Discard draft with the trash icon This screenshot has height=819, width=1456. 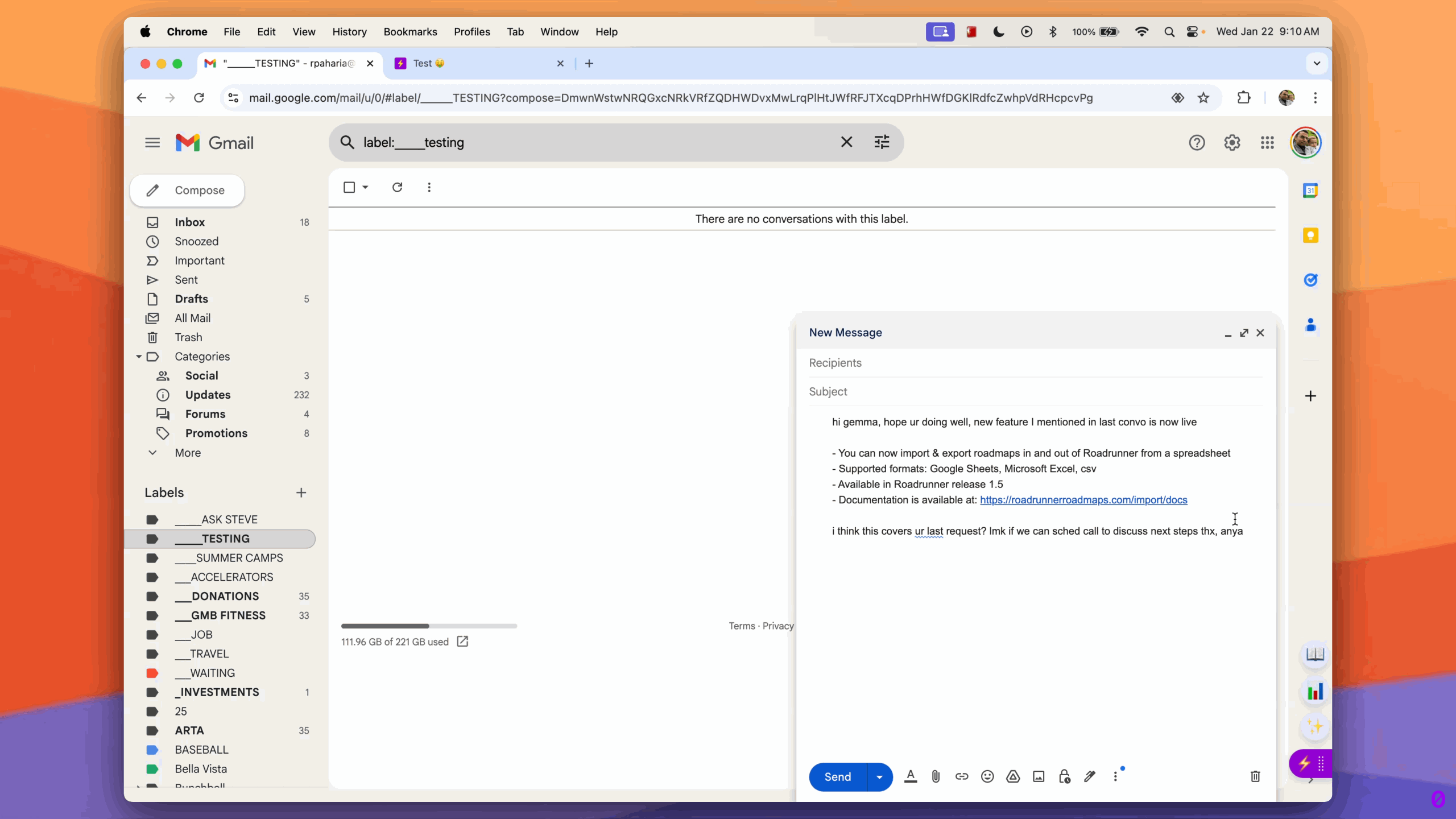(x=1255, y=776)
